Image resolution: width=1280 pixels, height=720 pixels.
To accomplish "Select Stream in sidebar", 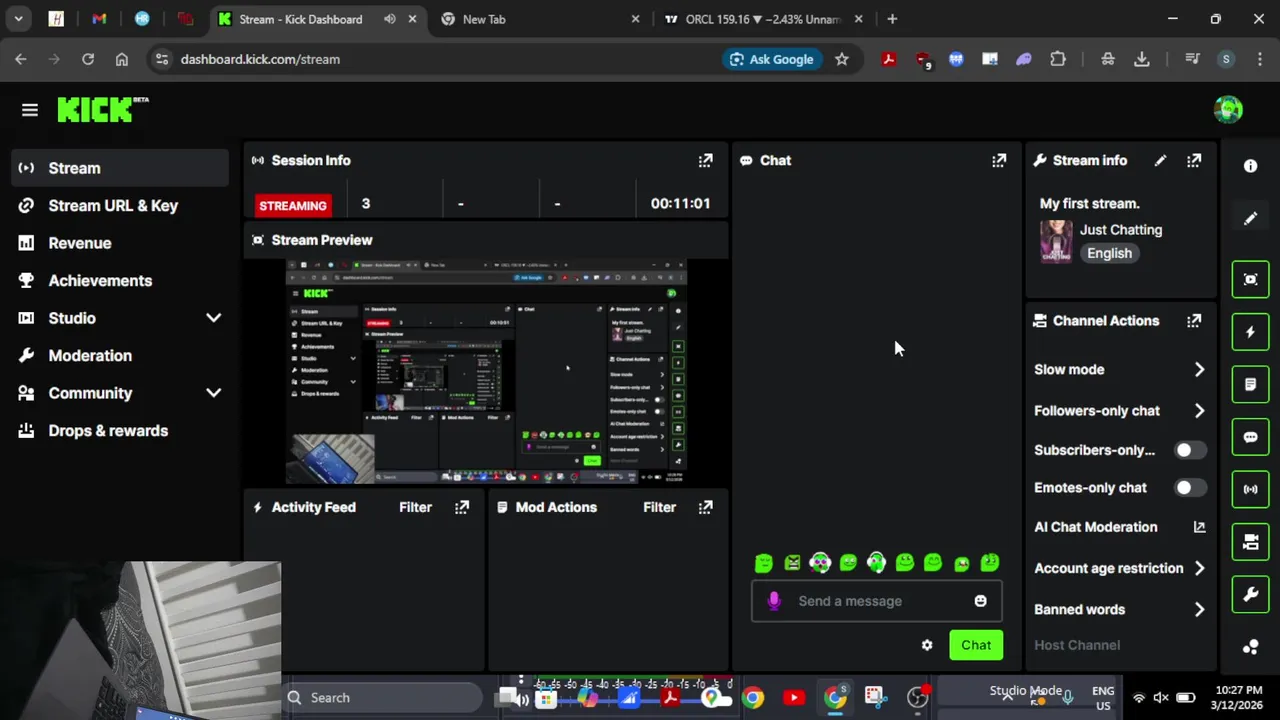I will (x=120, y=168).
